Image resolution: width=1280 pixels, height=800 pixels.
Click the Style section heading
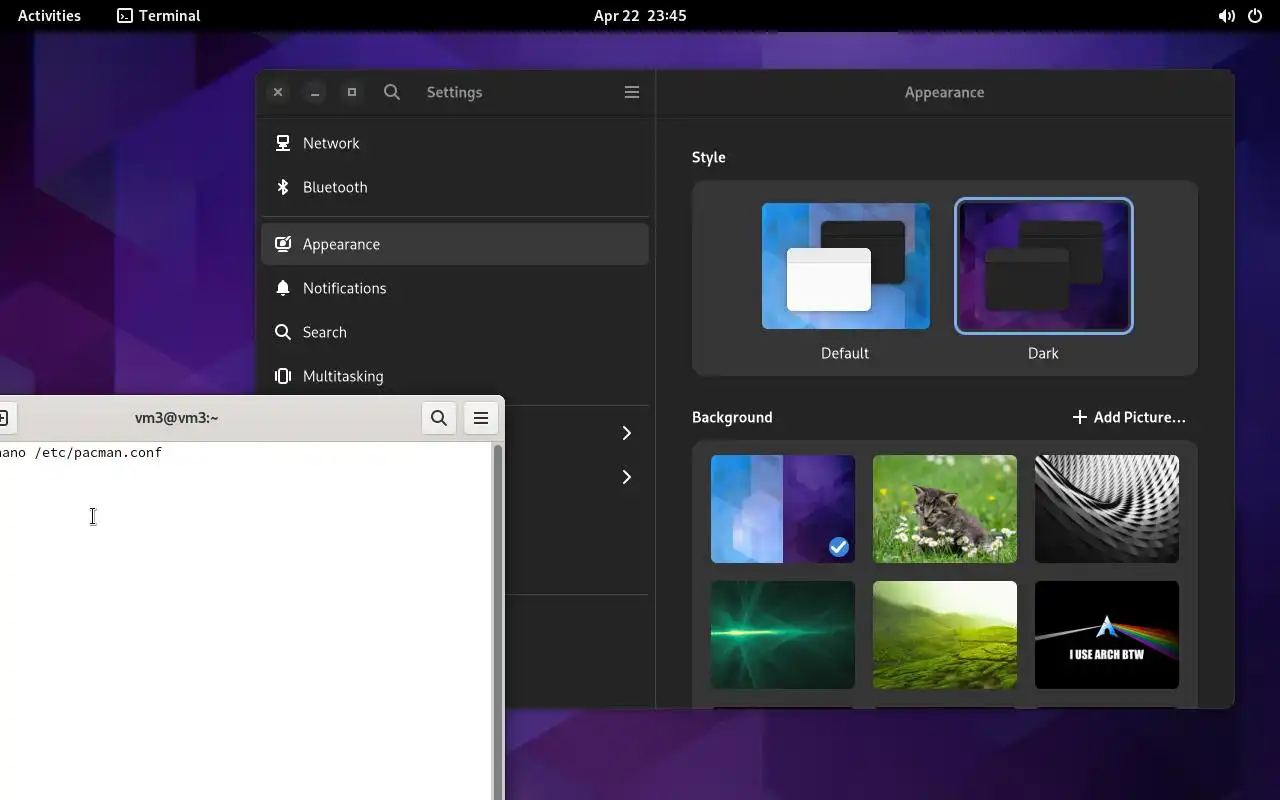pos(709,157)
